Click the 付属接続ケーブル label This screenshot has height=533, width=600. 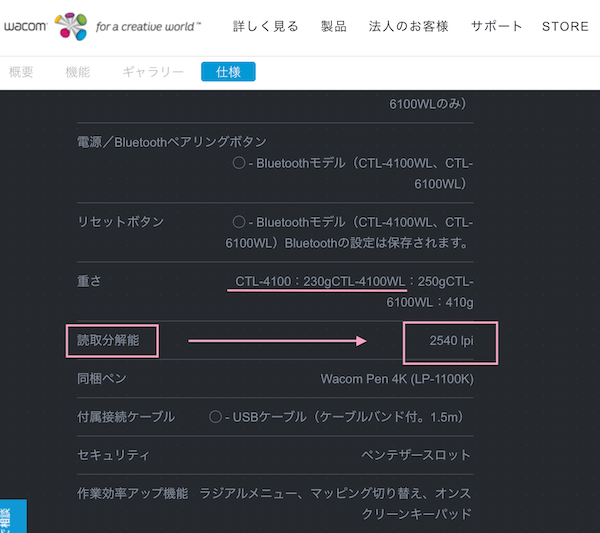click(x=126, y=417)
